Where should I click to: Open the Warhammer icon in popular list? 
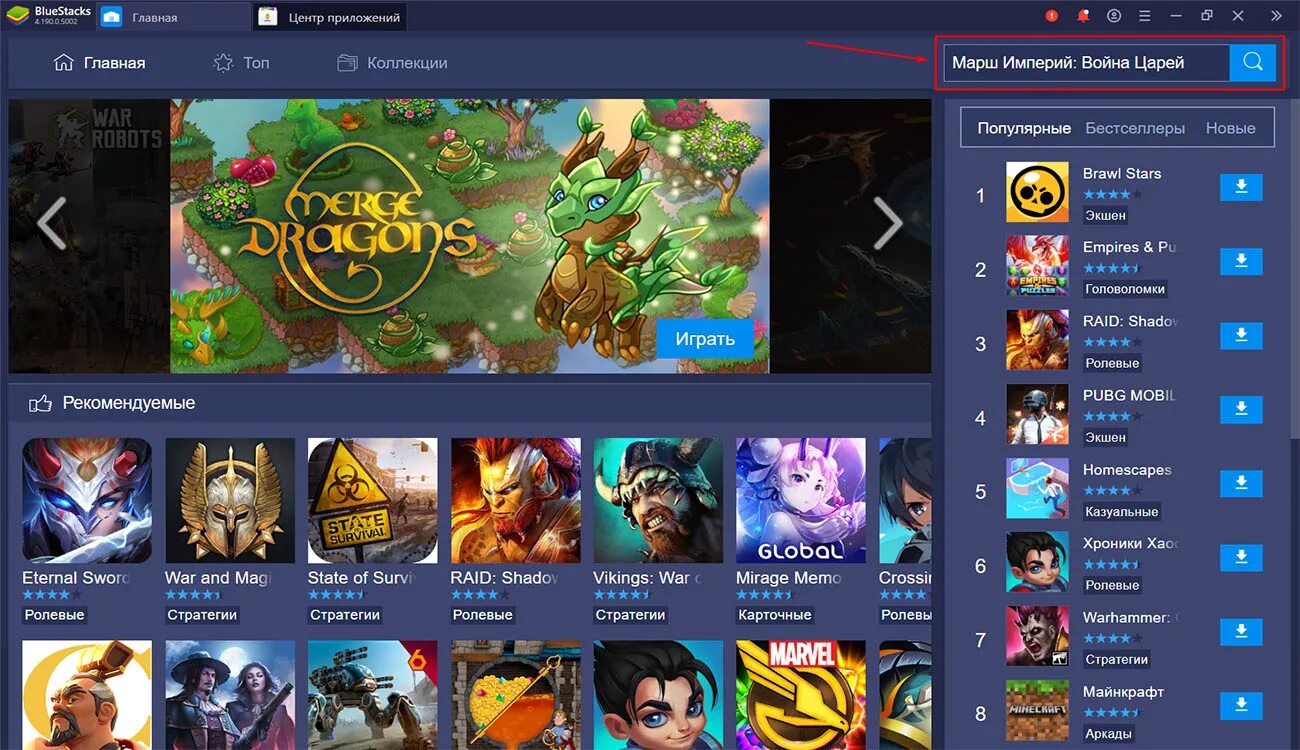[1037, 637]
